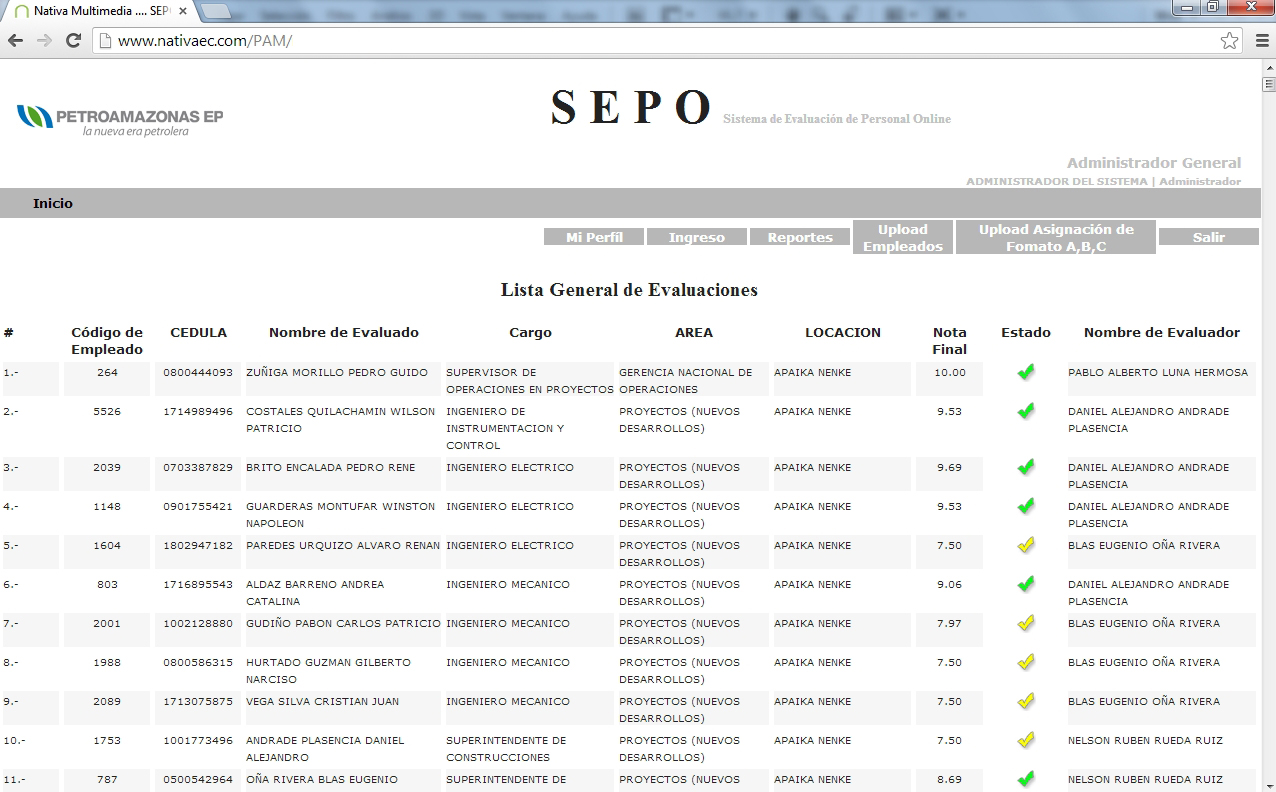The width and height of the screenshot is (1276, 792).
Task: Click green checkmark for Zuñiga Morillo Pedro Guido
Action: tap(1025, 372)
